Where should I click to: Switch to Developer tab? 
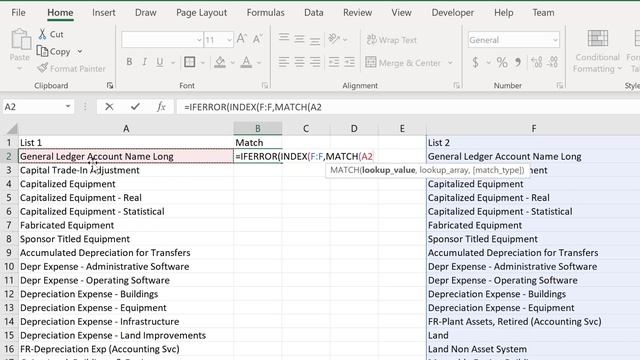click(x=453, y=13)
